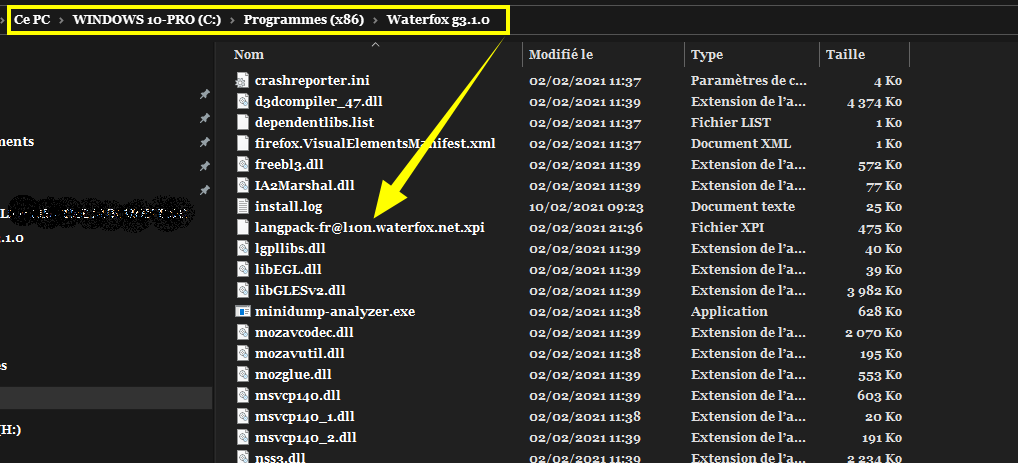
Task: Sort by the Modifié le column header
Action: (561, 55)
